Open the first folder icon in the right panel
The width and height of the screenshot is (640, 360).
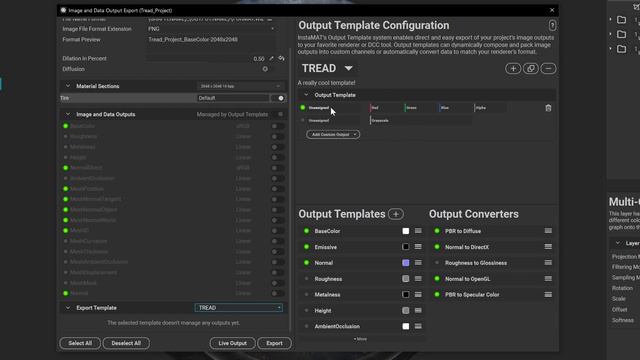pyautogui.click(x=621, y=20)
